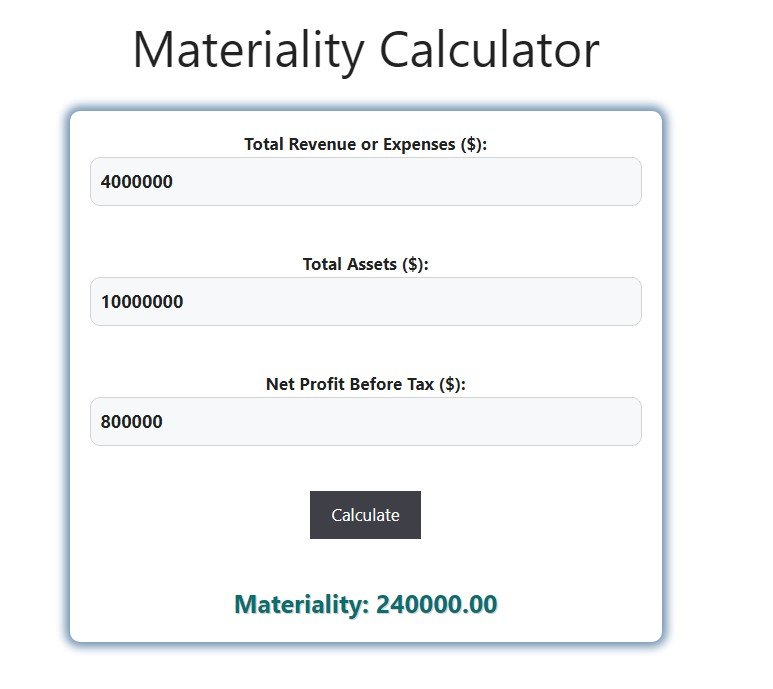Image resolution: width=773 pixels, height=689 pixels.
Task: Click empty area right of 800000 in field
Action: pyautogui.click(x=450, y=422)
